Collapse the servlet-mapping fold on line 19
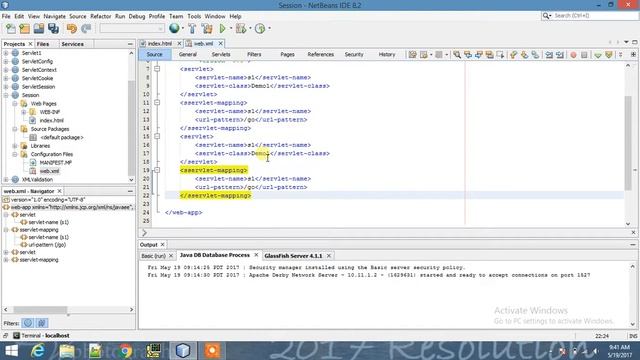The height and width of the screenshot is (360, 640). 157,170
